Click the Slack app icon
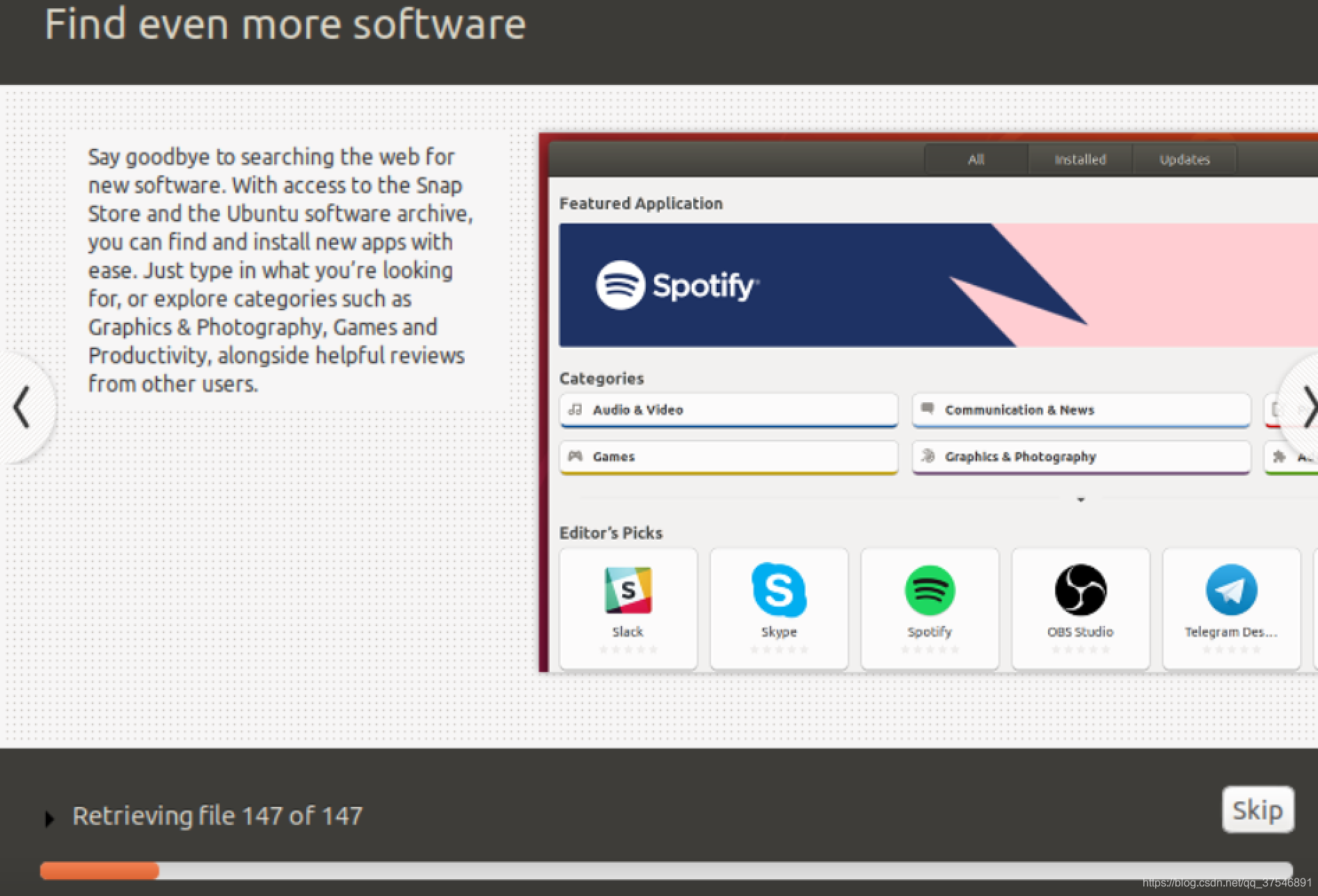 [628, 590]
